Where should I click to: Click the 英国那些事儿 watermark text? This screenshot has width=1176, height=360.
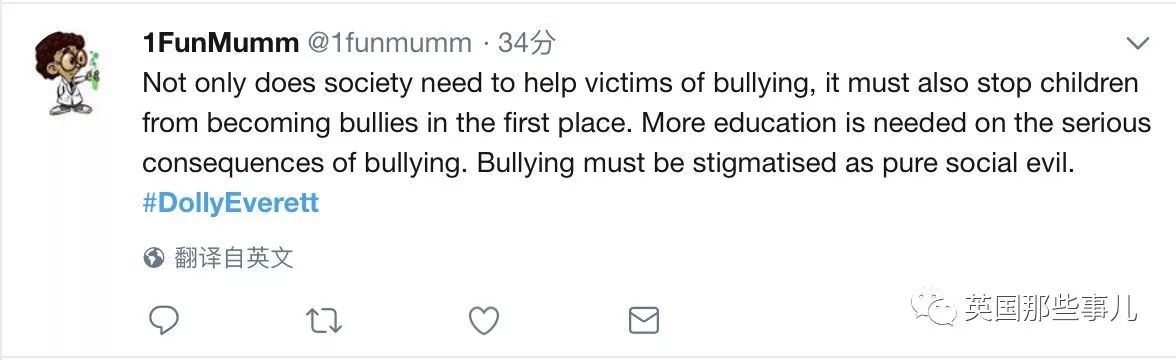[x=1050, y=308]
